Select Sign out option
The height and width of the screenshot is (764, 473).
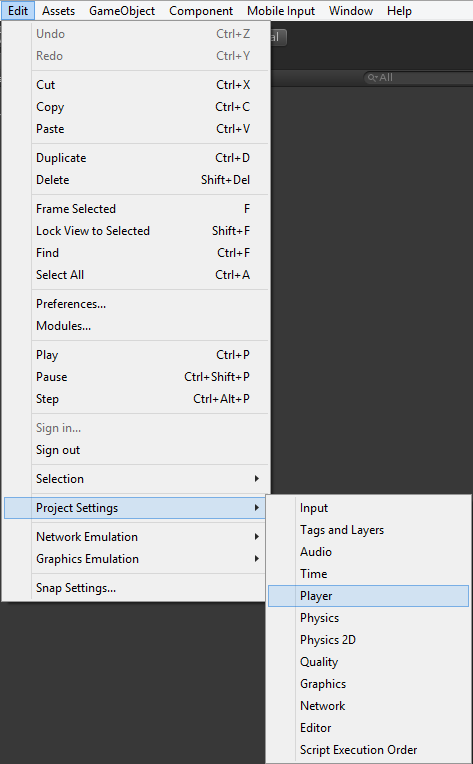pos(135,450)
